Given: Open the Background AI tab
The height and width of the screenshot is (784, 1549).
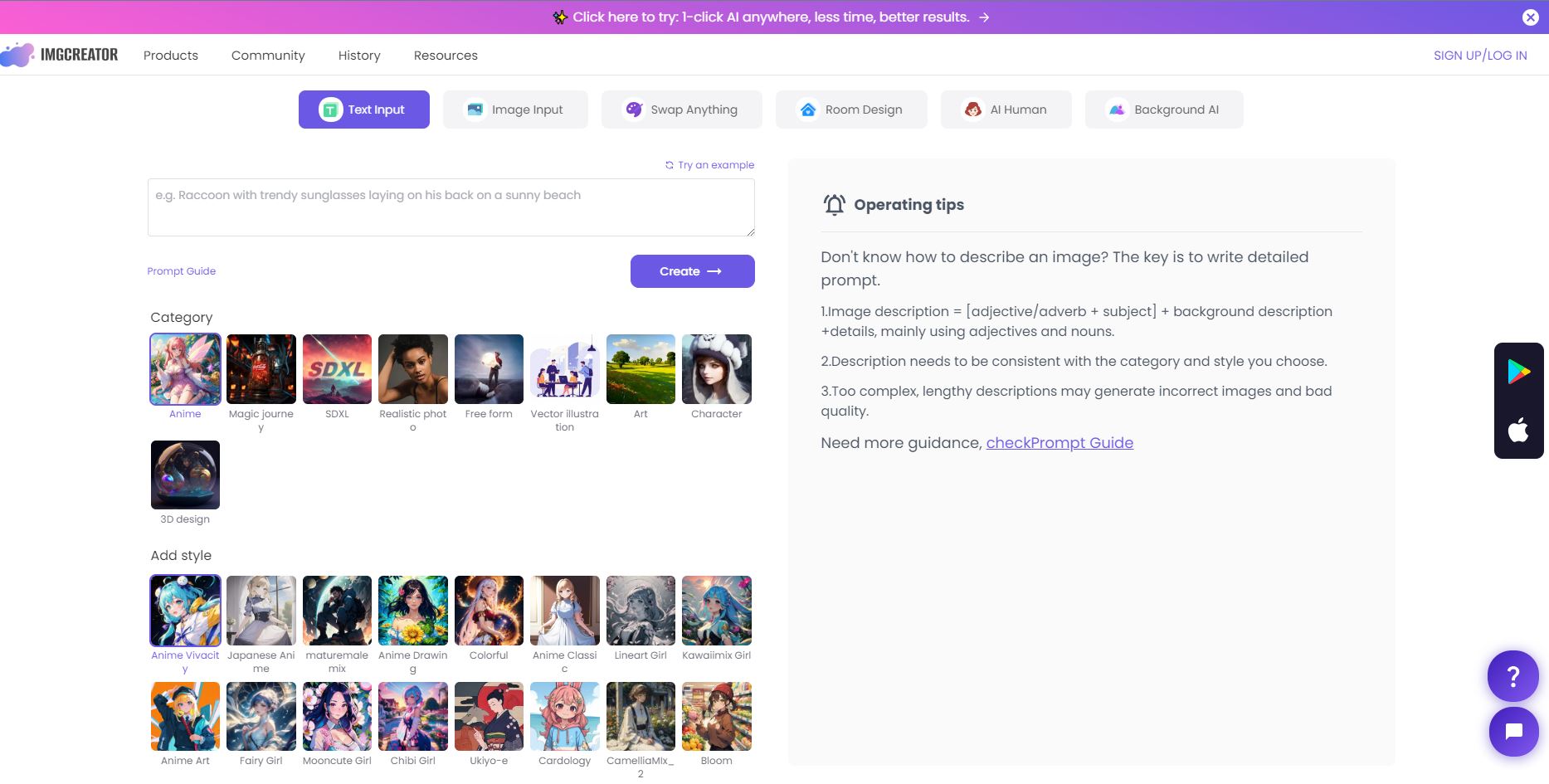Looking at the screenshot, I should click(x=1163, y=110).
